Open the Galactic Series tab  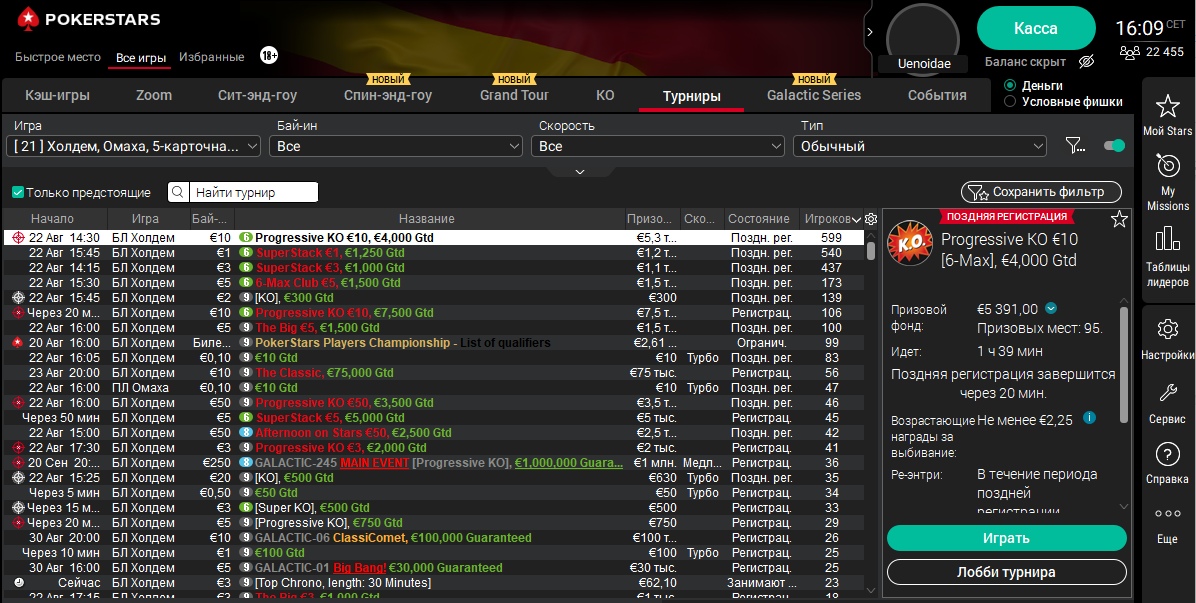[814, 95]
